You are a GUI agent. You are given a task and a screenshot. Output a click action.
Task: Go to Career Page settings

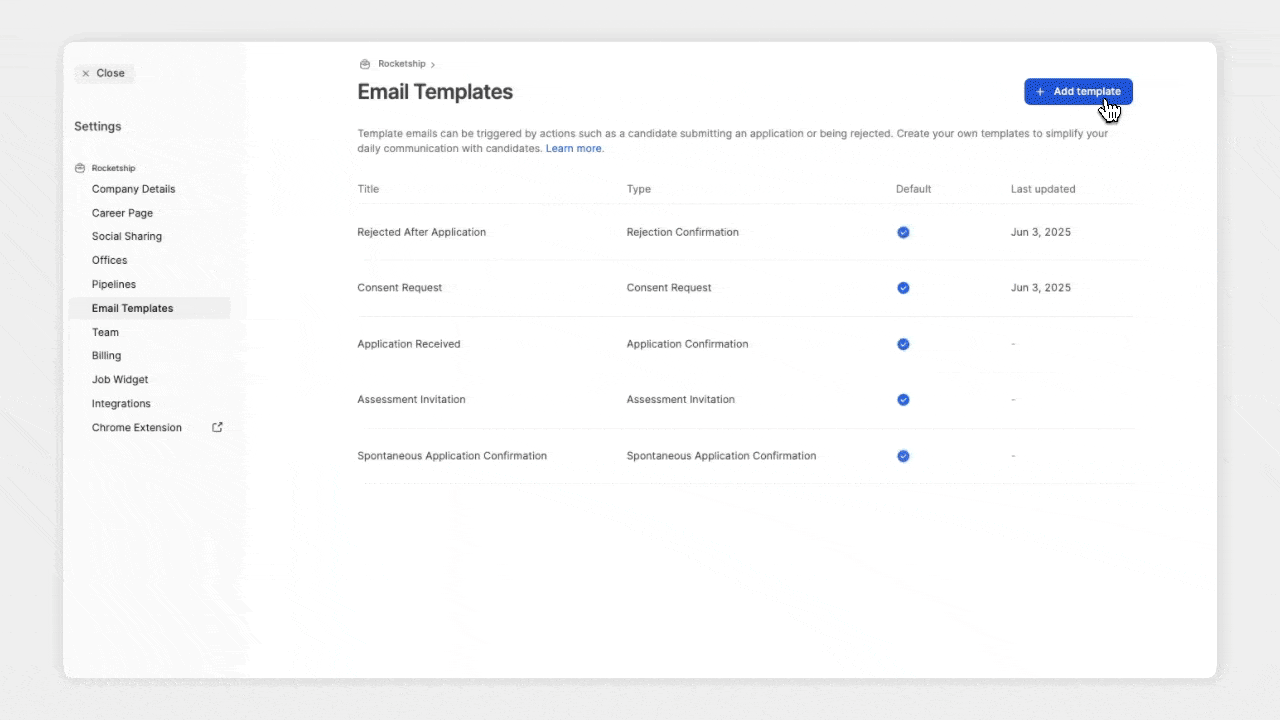(x=122, y=213)
